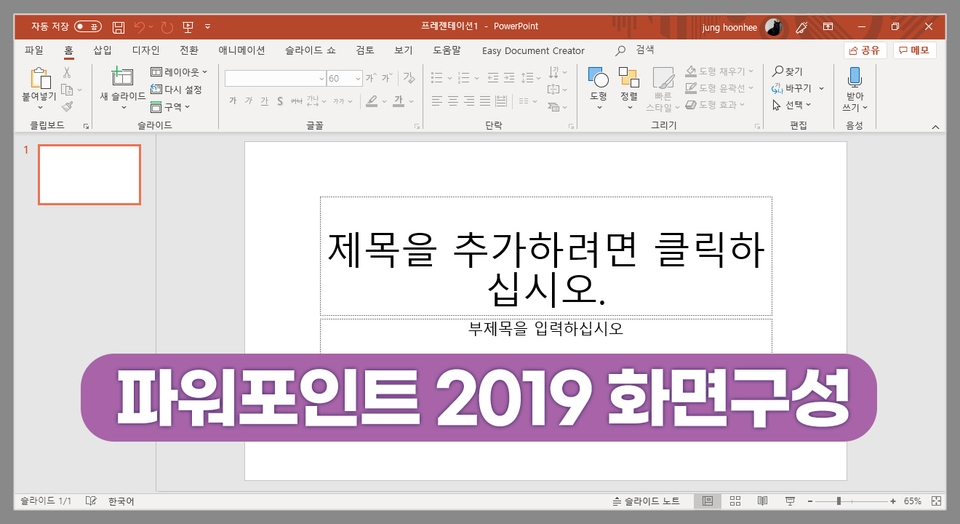Toggle left text alignment
Screen dimensions: 960x524
(x=437, y=101)
